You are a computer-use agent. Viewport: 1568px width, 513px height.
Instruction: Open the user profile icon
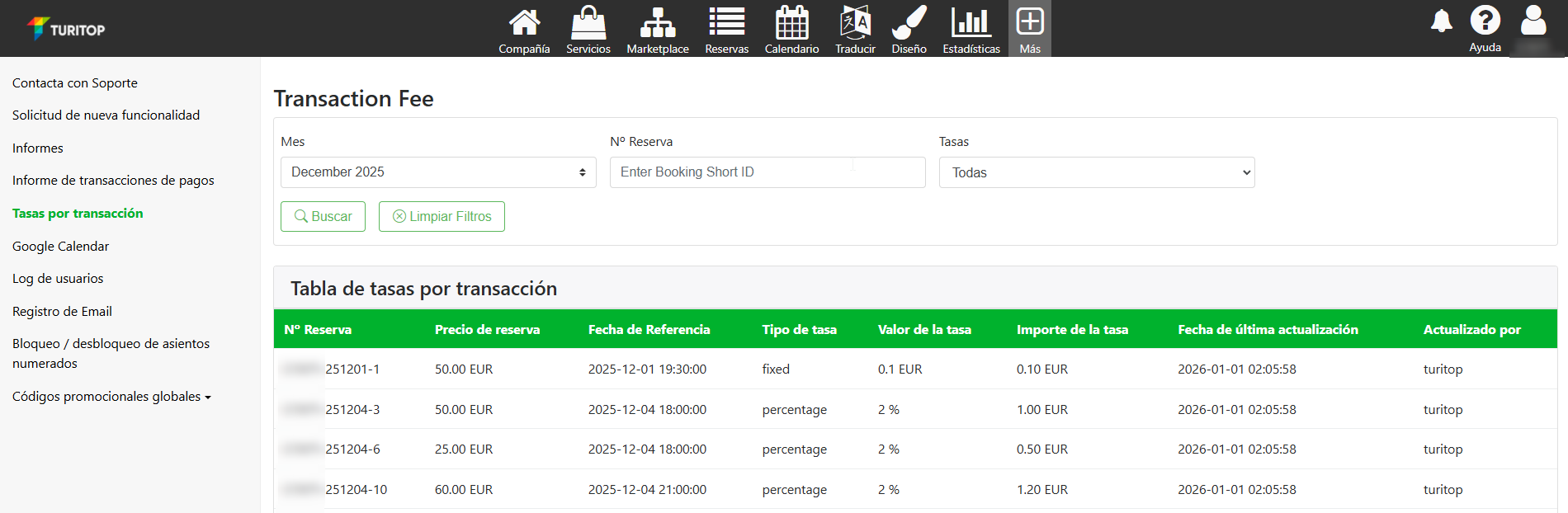click(1533, 21)
